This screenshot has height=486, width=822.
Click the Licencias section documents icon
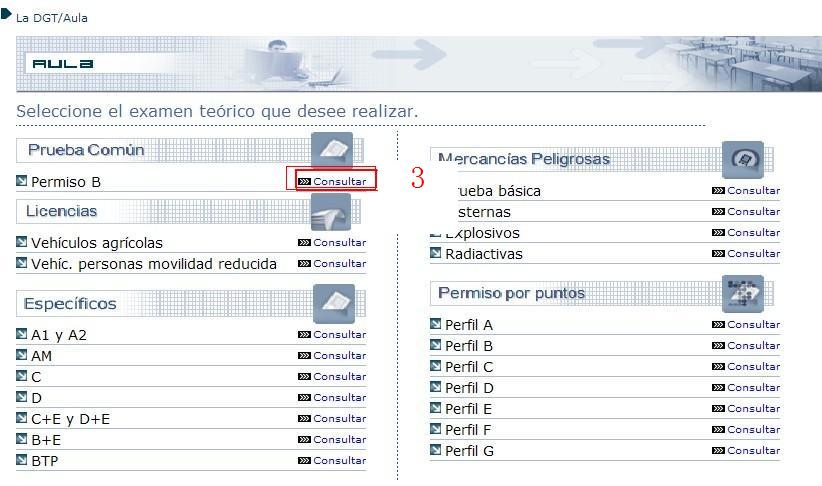tap(332, 211)
